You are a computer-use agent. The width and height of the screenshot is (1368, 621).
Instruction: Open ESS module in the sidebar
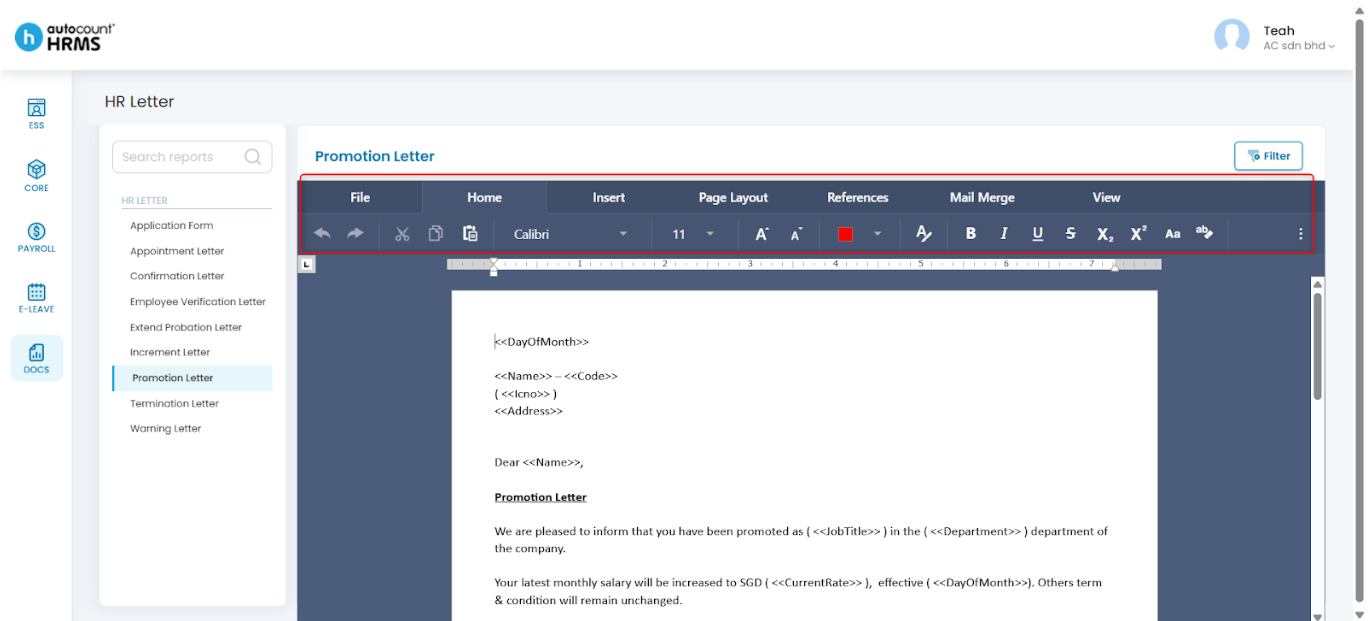tap(36, 113)
